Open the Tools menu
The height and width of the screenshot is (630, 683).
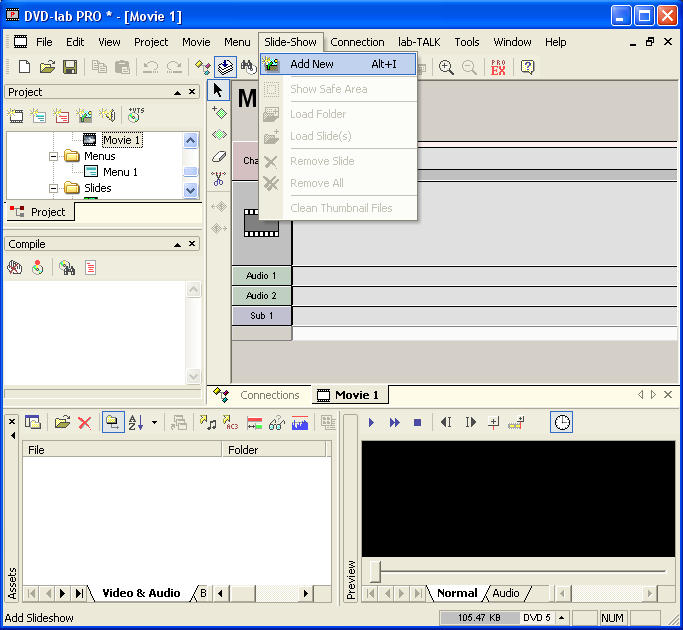click(467, 42)
